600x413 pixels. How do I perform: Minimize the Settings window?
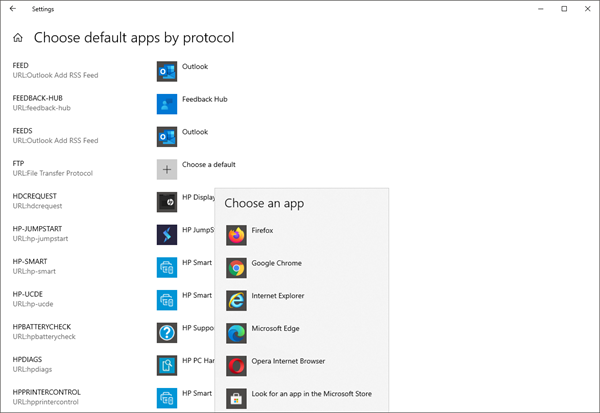pos(541,8)
